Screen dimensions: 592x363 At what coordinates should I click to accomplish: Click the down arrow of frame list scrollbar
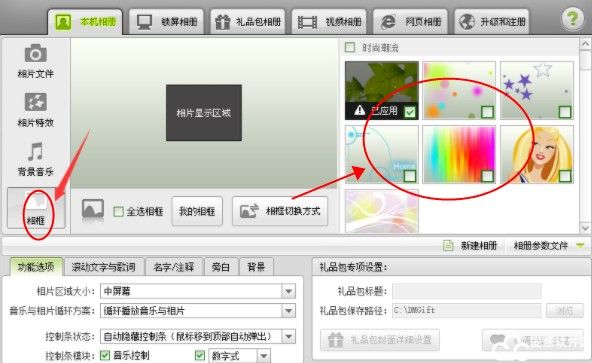585,228
